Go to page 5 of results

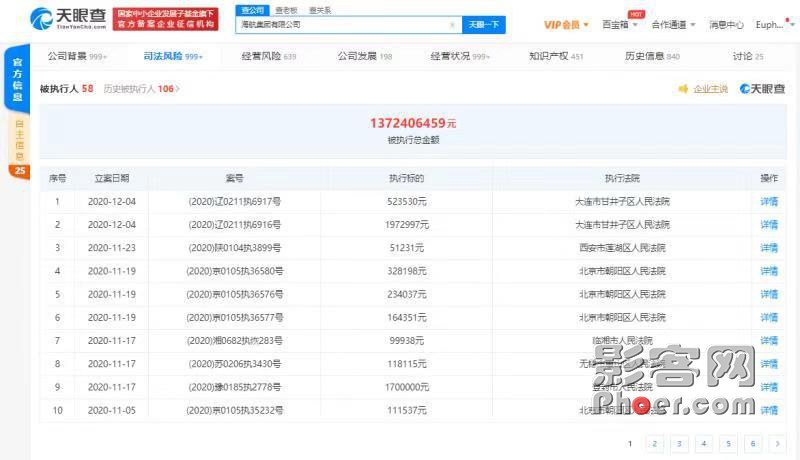(x=728, y=444)
